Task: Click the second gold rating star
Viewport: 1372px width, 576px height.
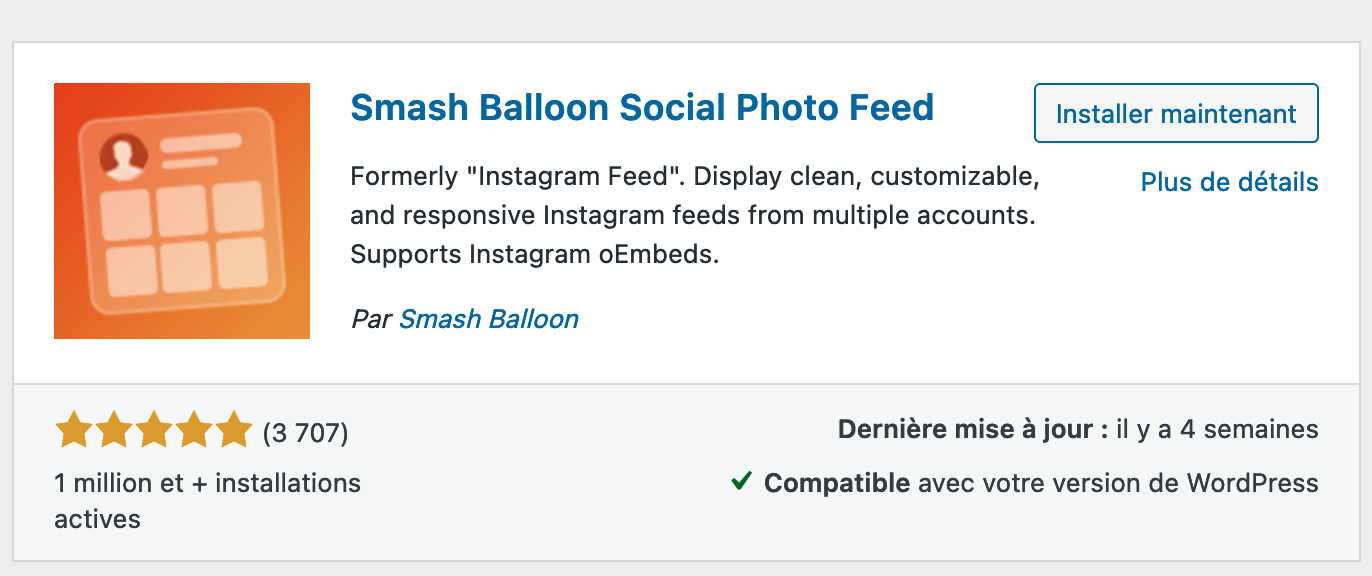Action: click(114, 432)
